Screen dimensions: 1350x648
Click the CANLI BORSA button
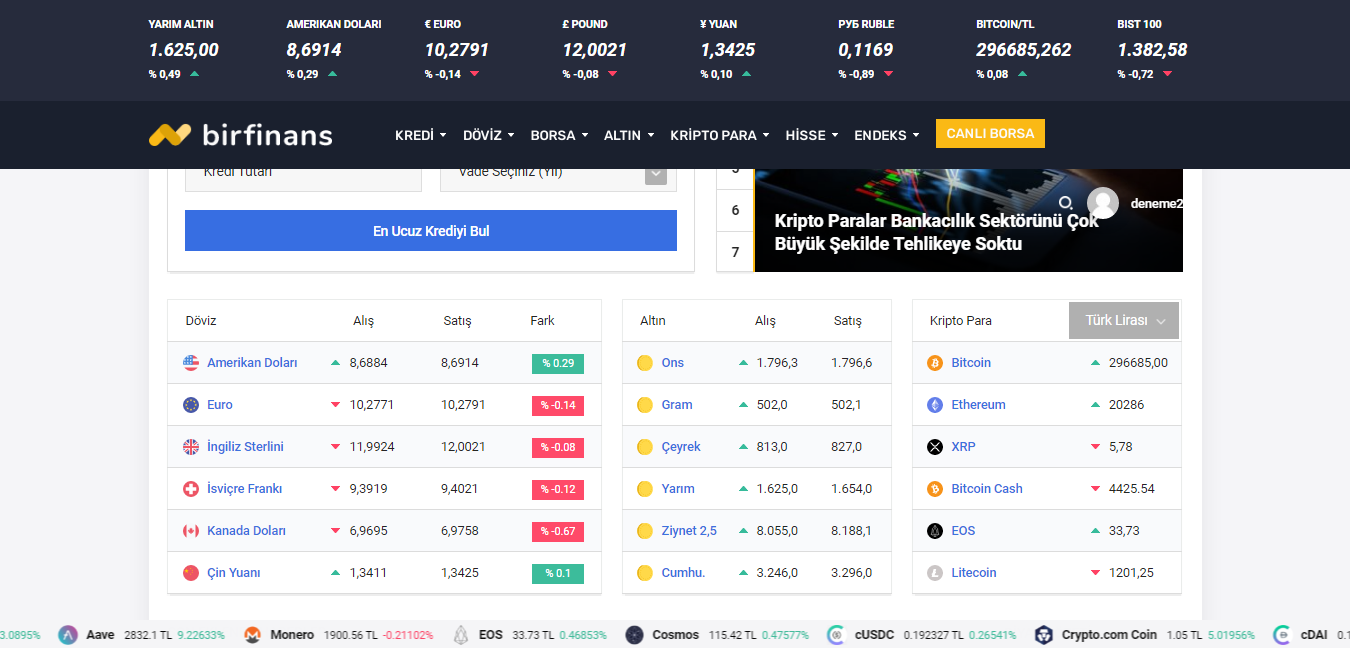pos(990,134)
